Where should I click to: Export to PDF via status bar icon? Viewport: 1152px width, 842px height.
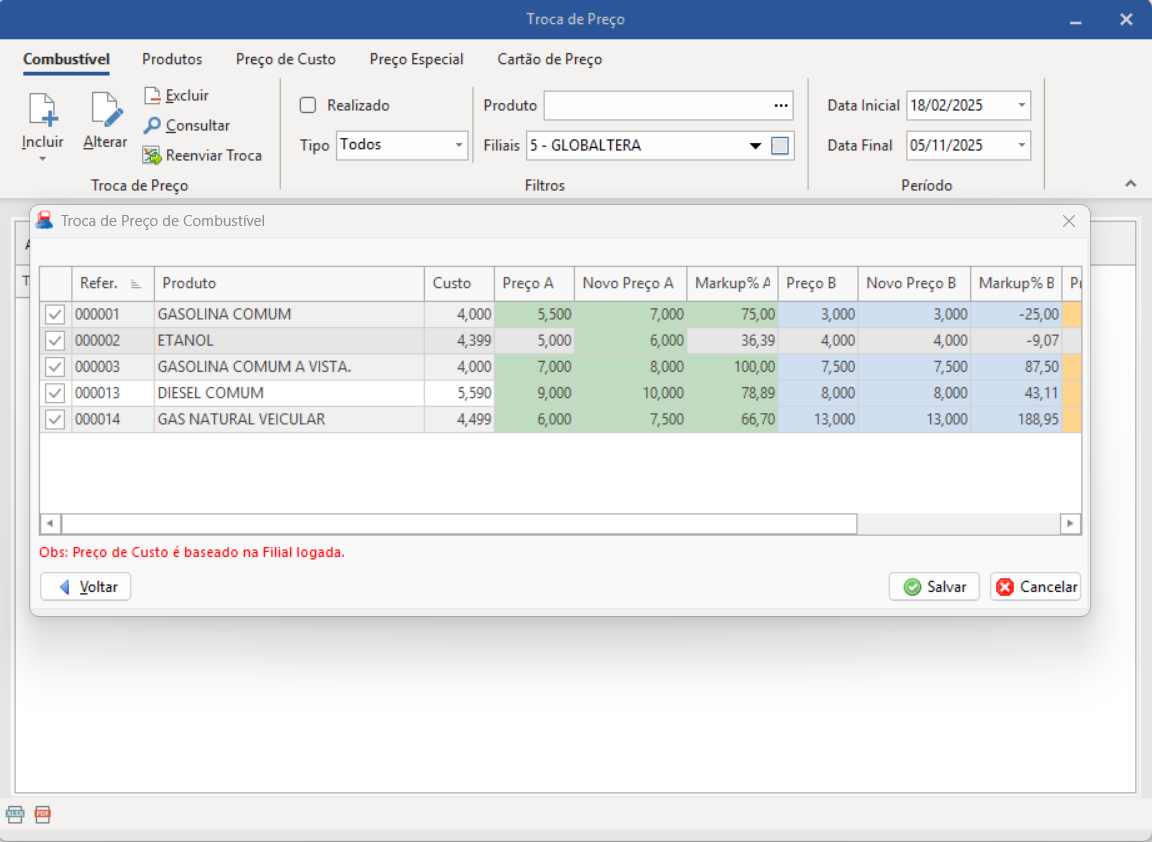42,814
